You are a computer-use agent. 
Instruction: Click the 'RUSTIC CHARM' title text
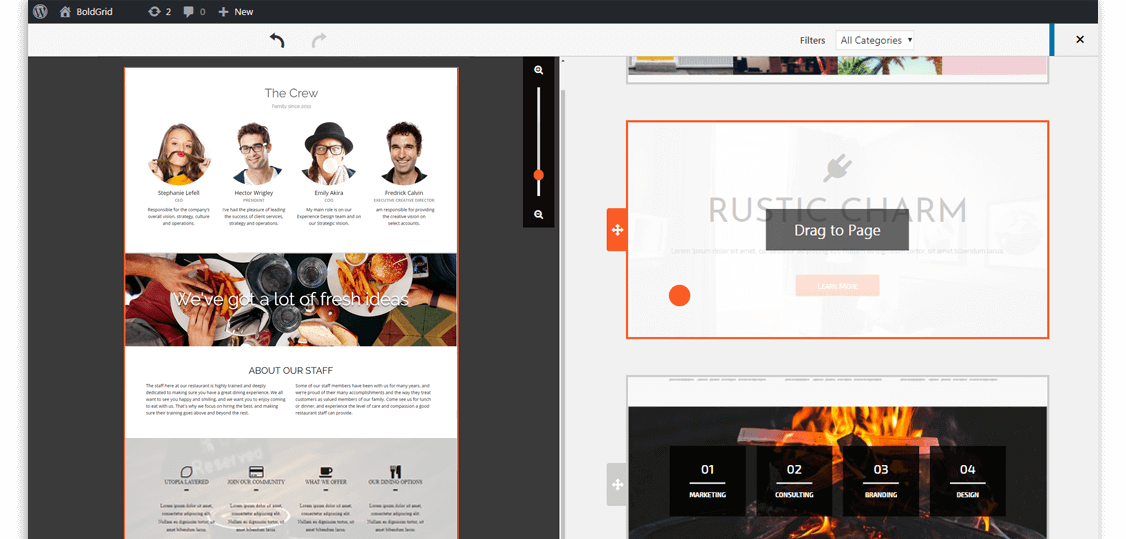point(837,210)
